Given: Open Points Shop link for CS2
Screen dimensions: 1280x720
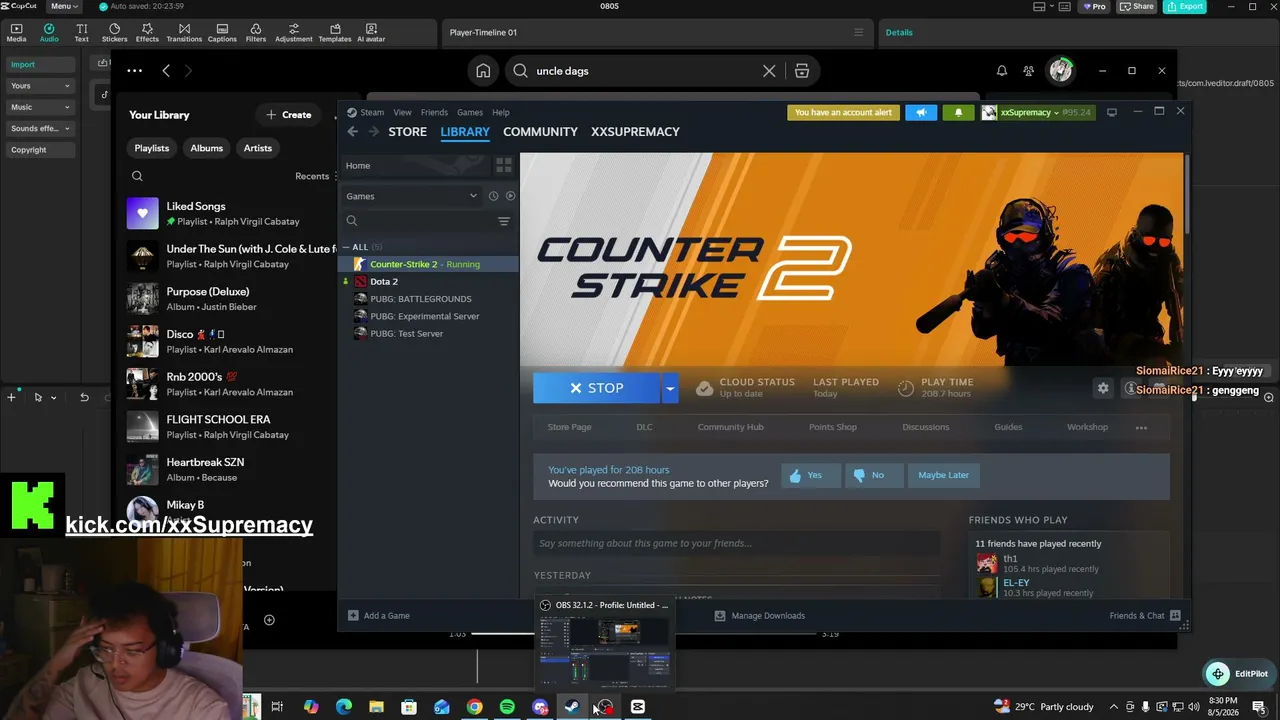Looking at the screenshot, I should pos(833,427).
